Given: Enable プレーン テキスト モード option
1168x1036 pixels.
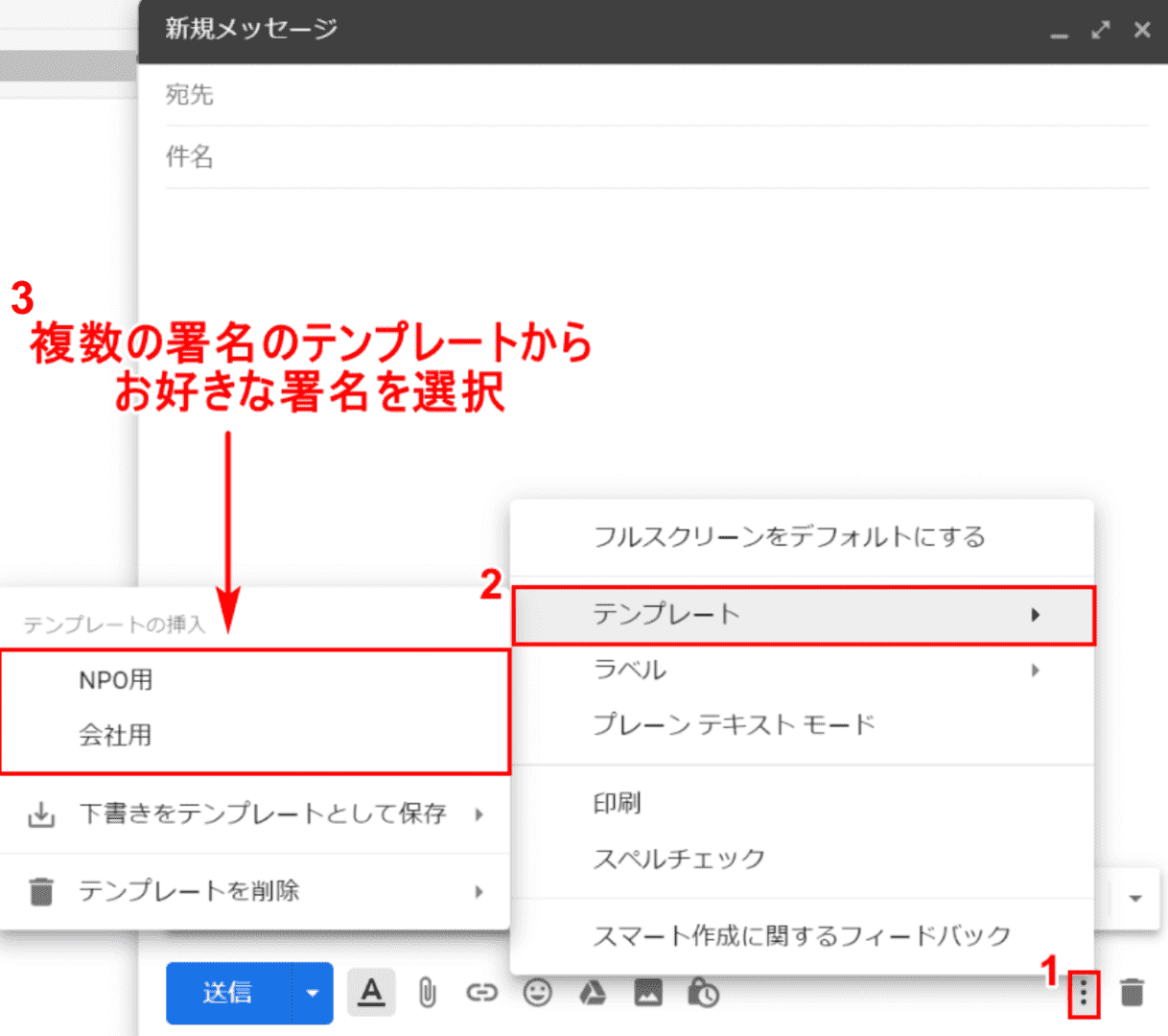Looking at the screenshot, I should (802, 724).
